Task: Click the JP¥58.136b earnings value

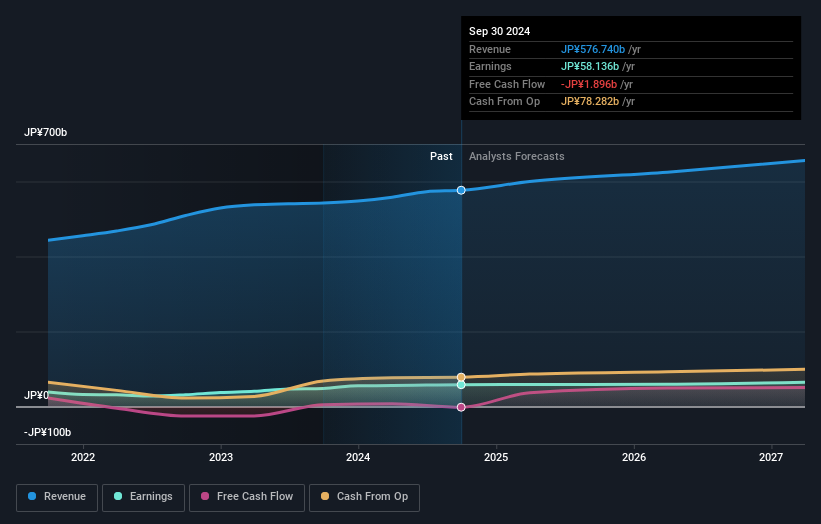Action: coord(590,66)
